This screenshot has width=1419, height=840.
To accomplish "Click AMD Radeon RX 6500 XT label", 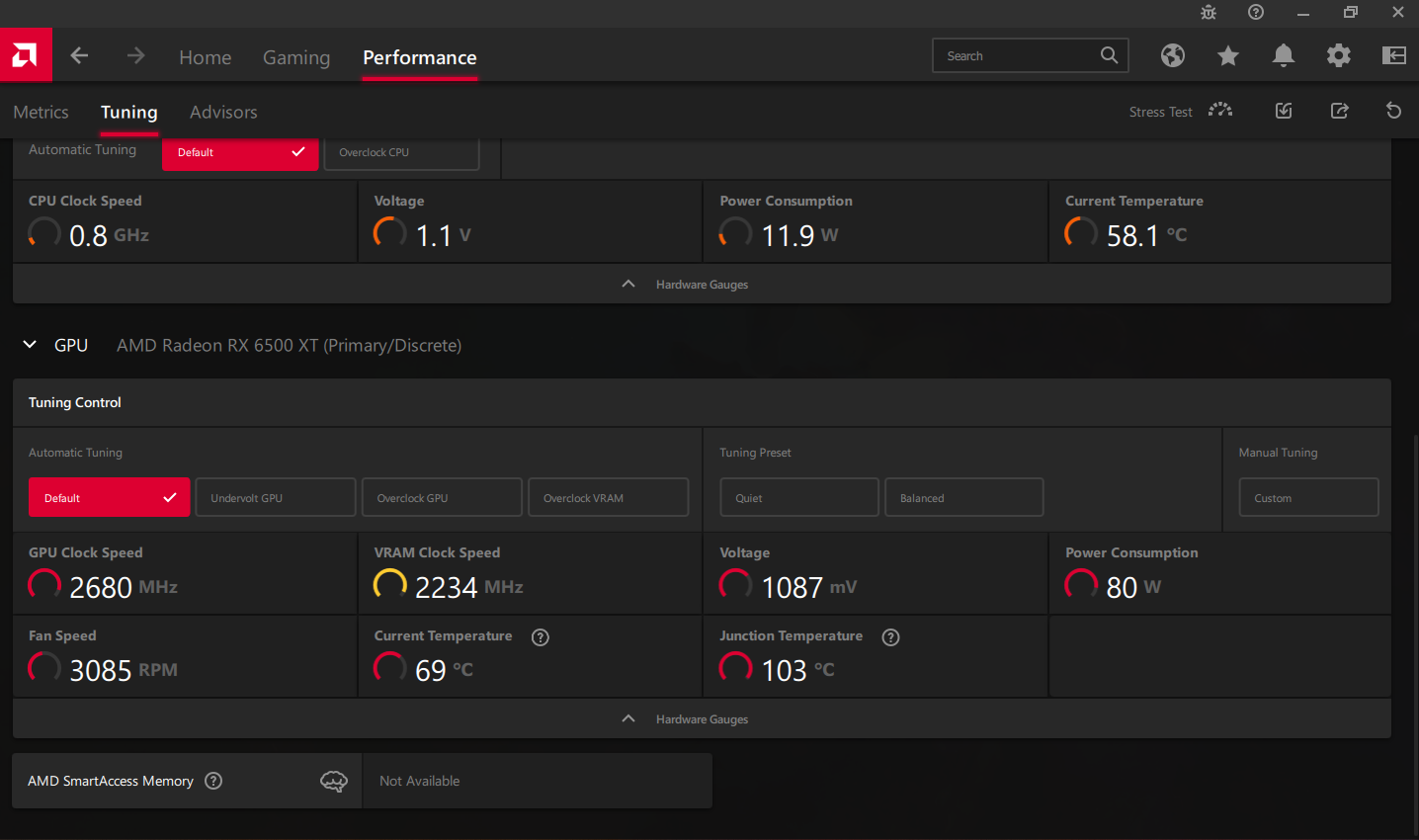I will [x=290, y=345].
